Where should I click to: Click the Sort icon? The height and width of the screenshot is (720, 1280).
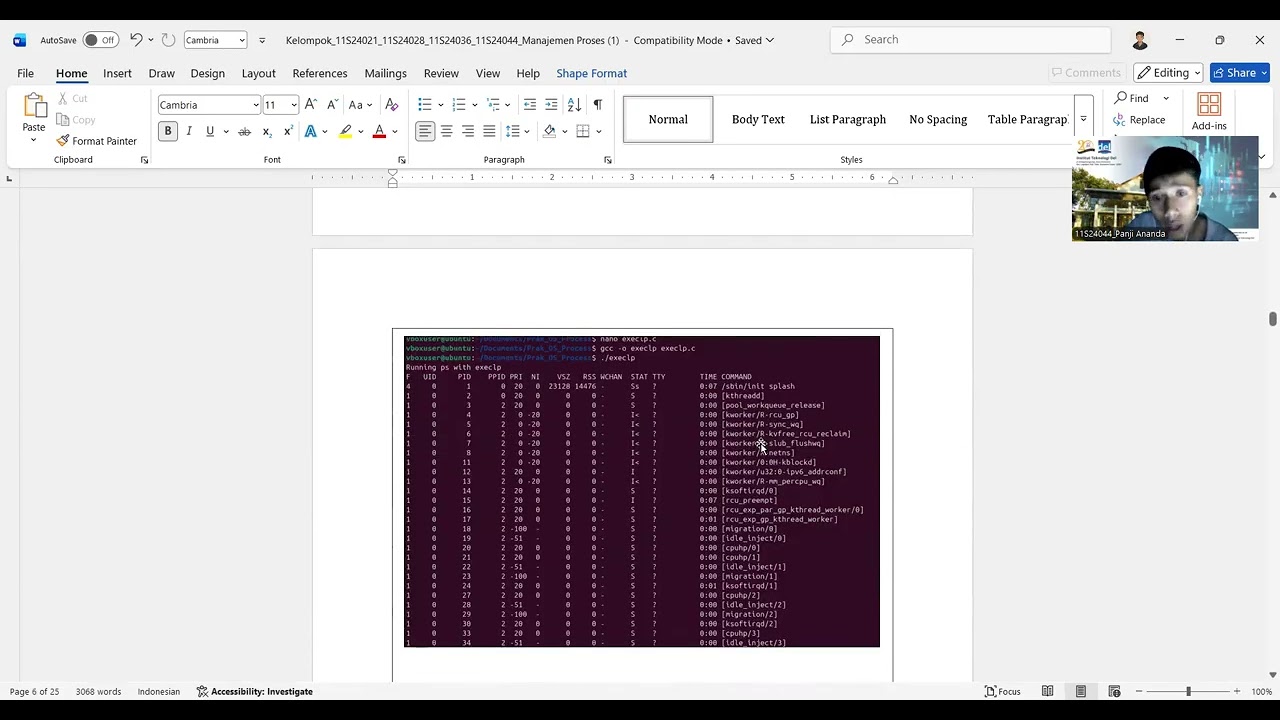coord(574,105)
